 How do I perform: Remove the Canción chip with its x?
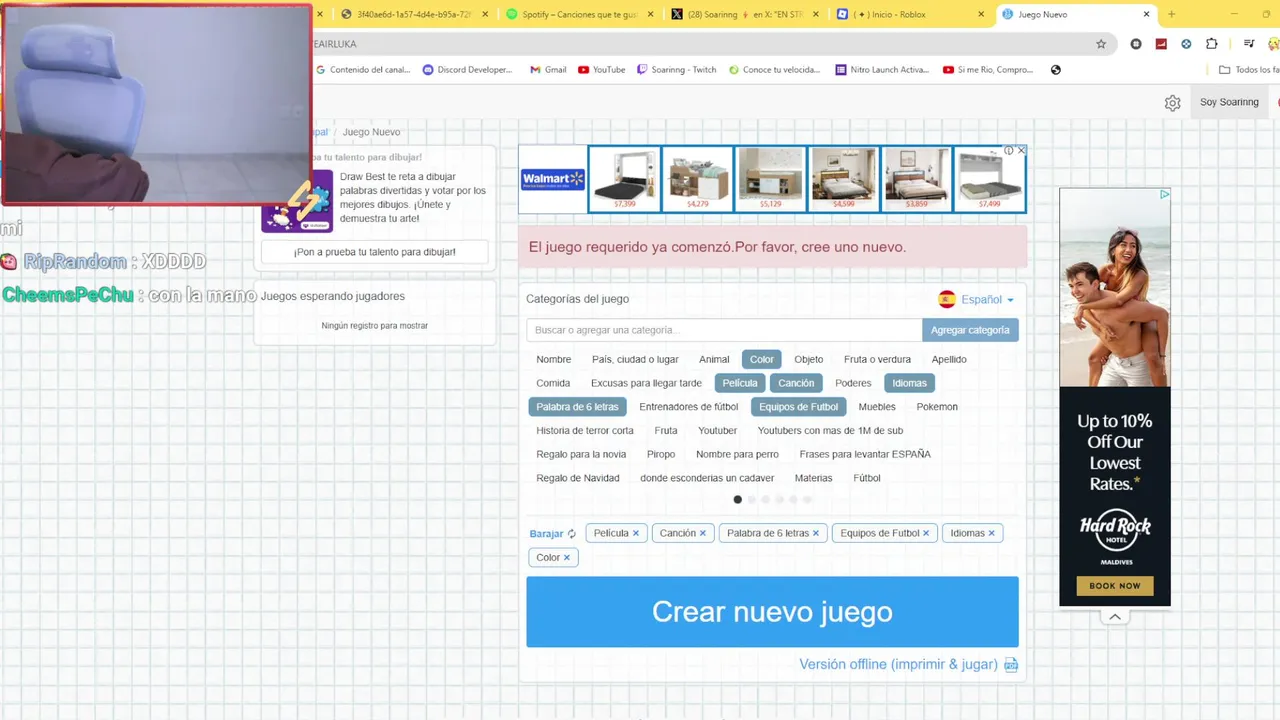point(702,533)
